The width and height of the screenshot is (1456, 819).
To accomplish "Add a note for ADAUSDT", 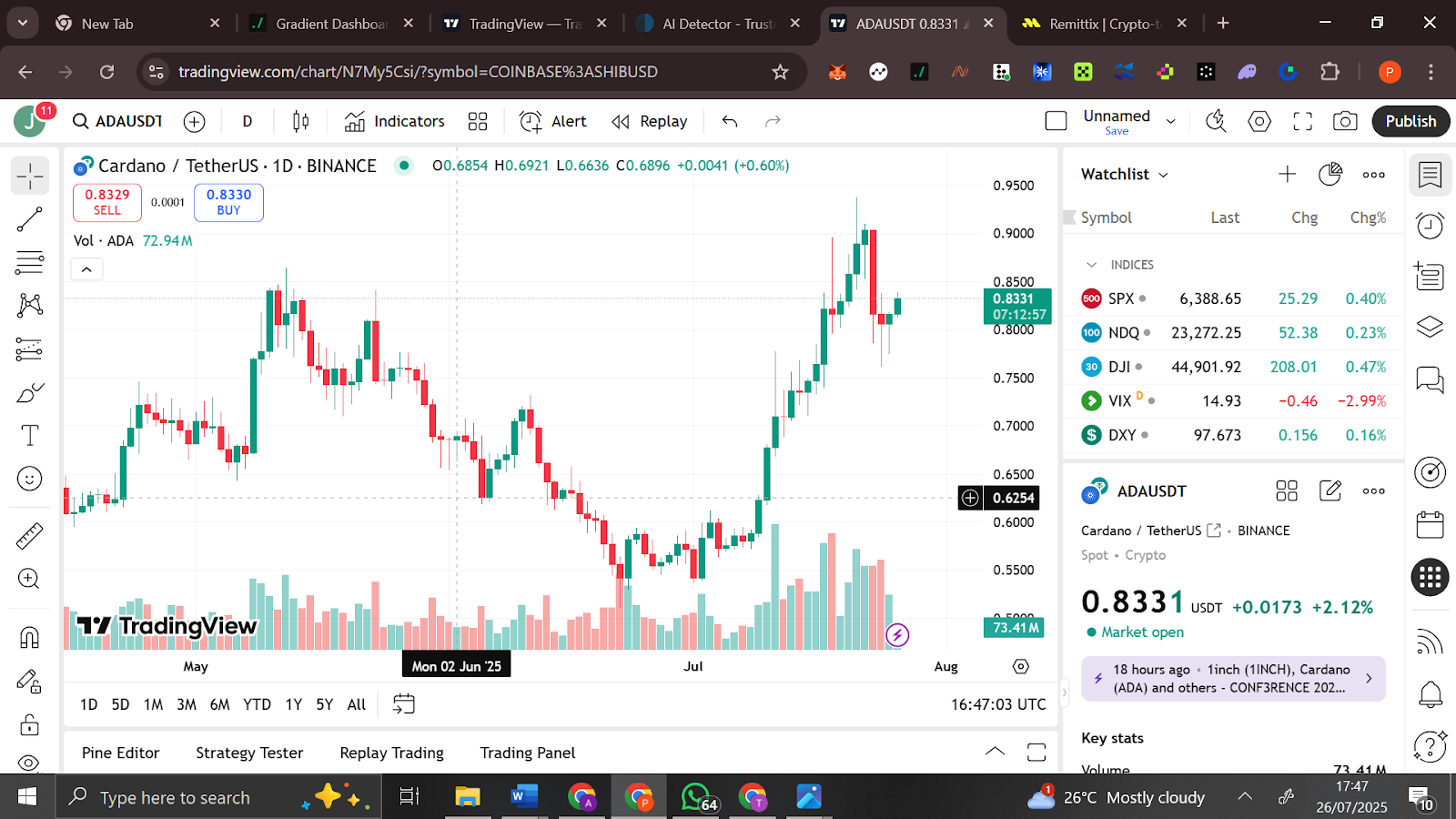I will pyautogui.click(x=1330, y=491).
